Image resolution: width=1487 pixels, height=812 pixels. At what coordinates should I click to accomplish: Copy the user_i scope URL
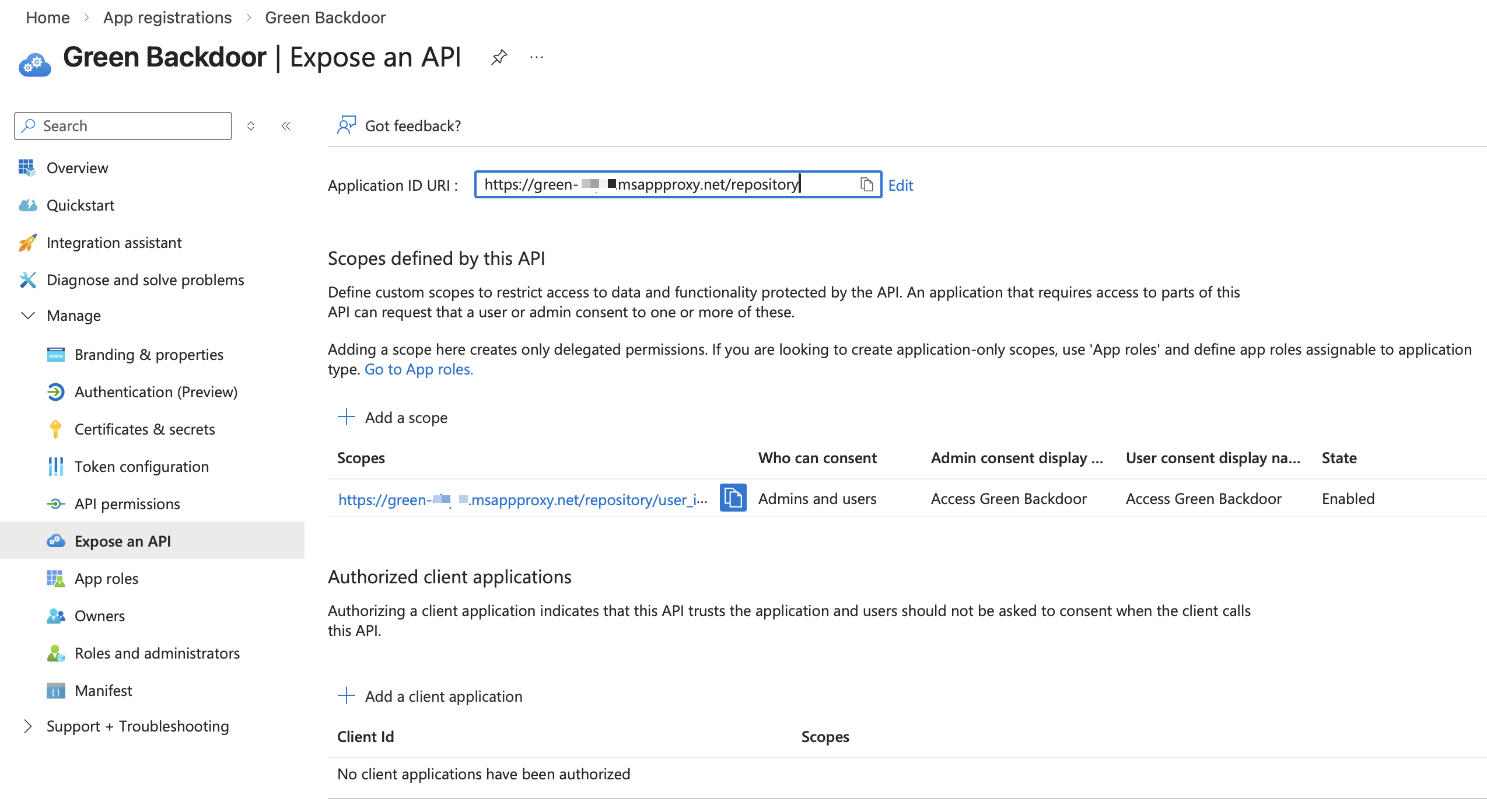(733, 498)
